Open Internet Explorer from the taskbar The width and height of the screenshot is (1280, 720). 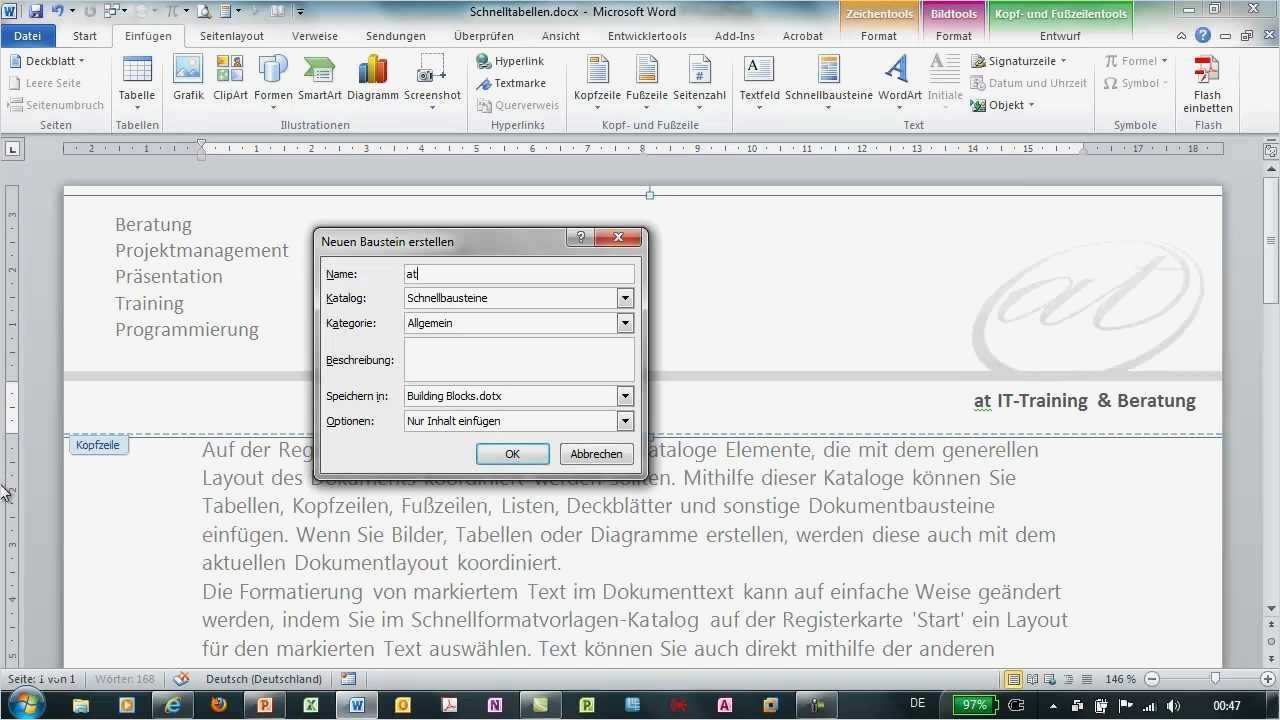tap(172, 704)
